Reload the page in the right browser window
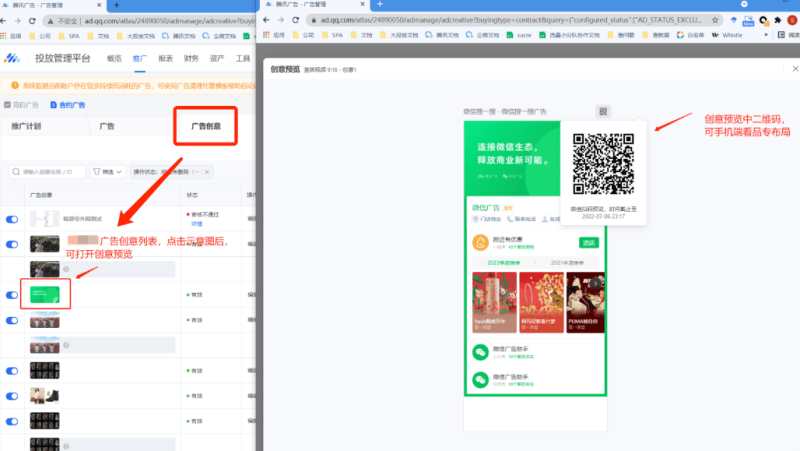This screenshot has height=451, width=800. point(295,20)
